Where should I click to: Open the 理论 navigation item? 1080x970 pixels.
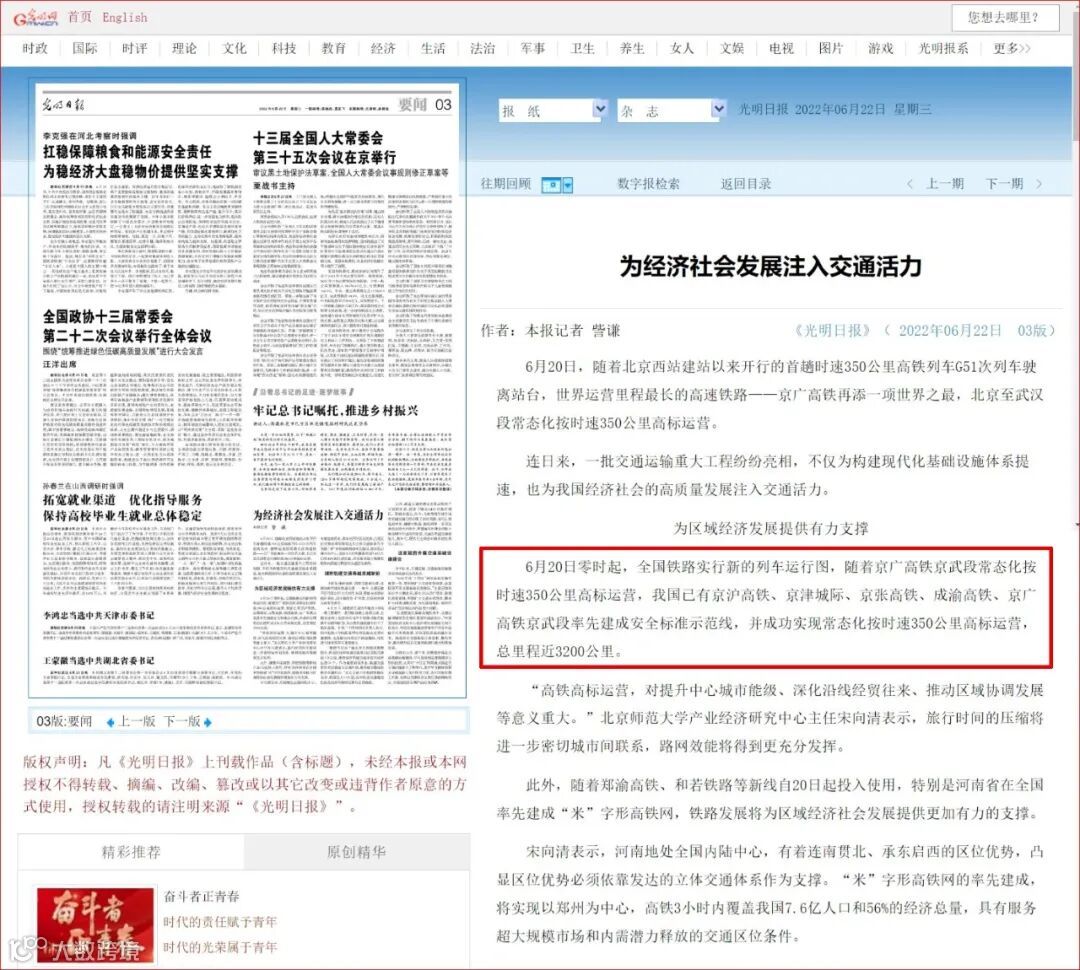(x=184, y=48)
